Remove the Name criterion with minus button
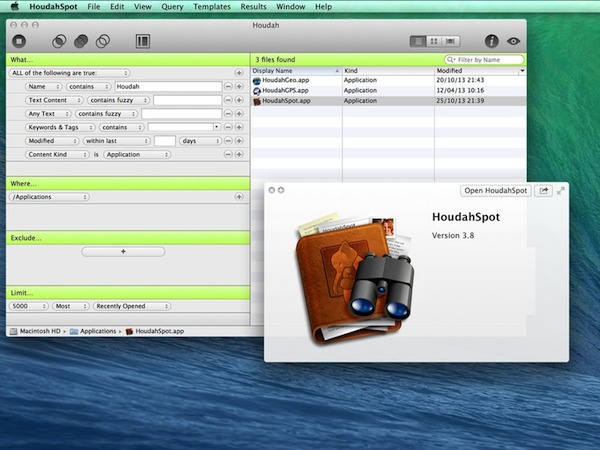This screenshot has height=450, width=600. pyautogui.click(x=228, y=87)
